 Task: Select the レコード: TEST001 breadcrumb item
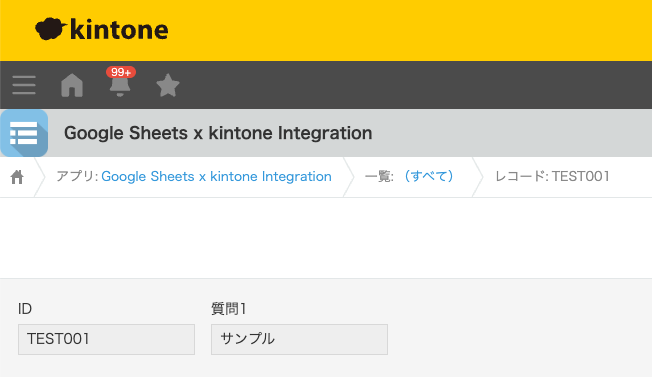click(x=552, y=176)
